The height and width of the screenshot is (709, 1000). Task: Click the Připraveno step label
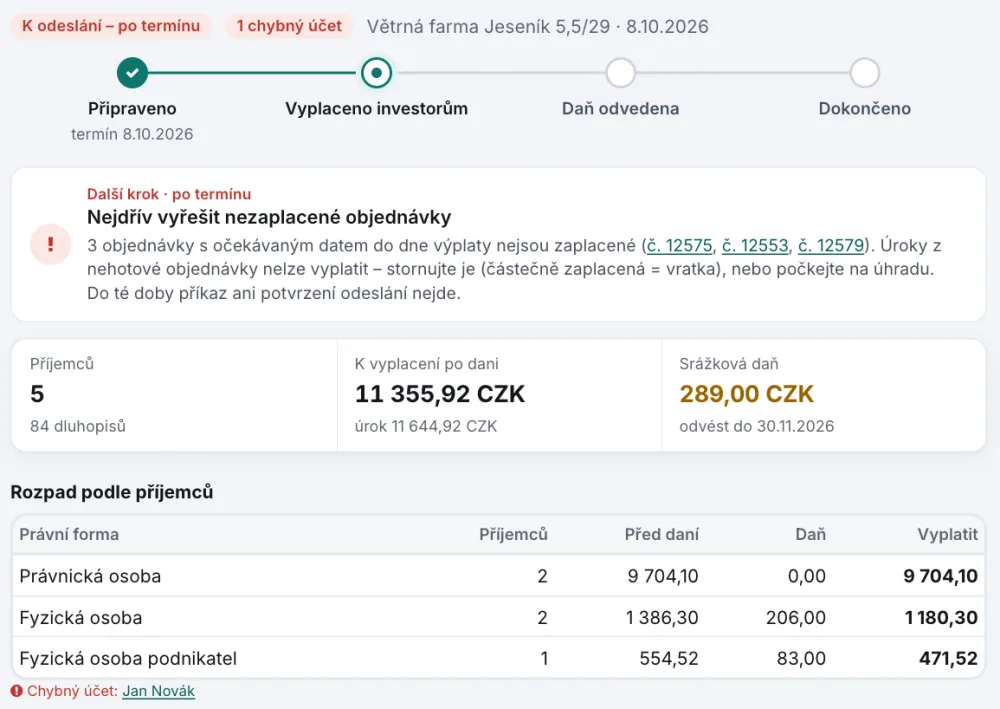click(132, 108)
